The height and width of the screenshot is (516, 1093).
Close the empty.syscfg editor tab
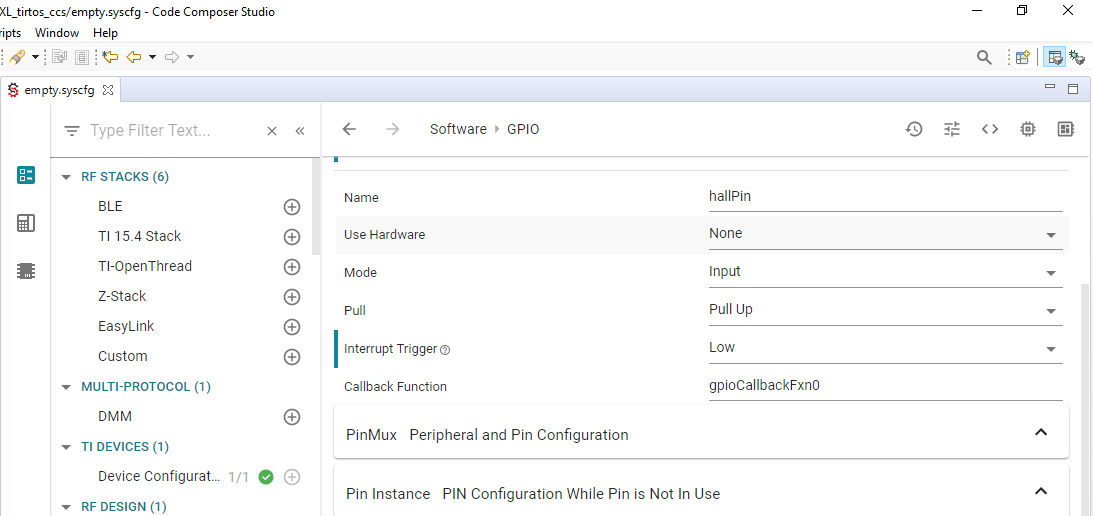[108, 90]
